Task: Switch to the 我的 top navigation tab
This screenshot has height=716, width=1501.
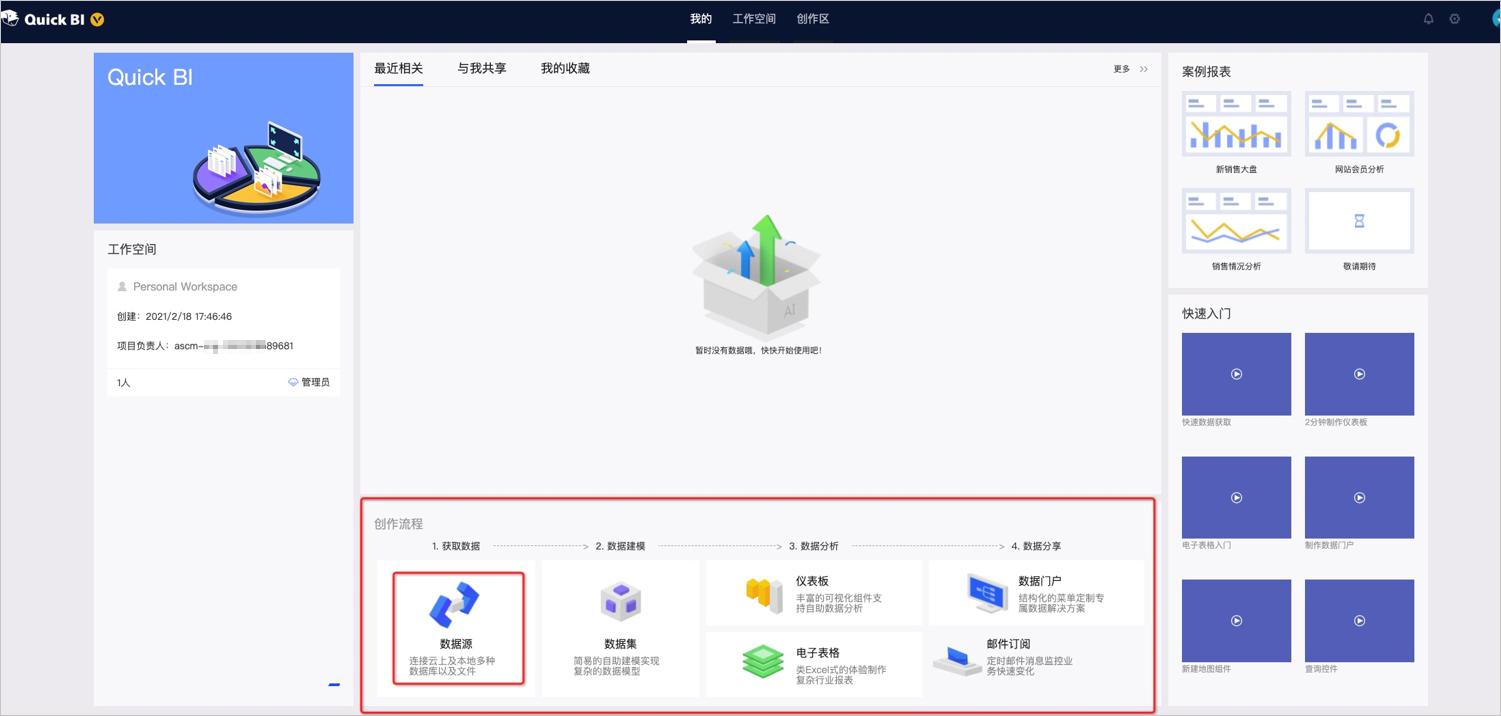Action: click(x=701, y=19)
